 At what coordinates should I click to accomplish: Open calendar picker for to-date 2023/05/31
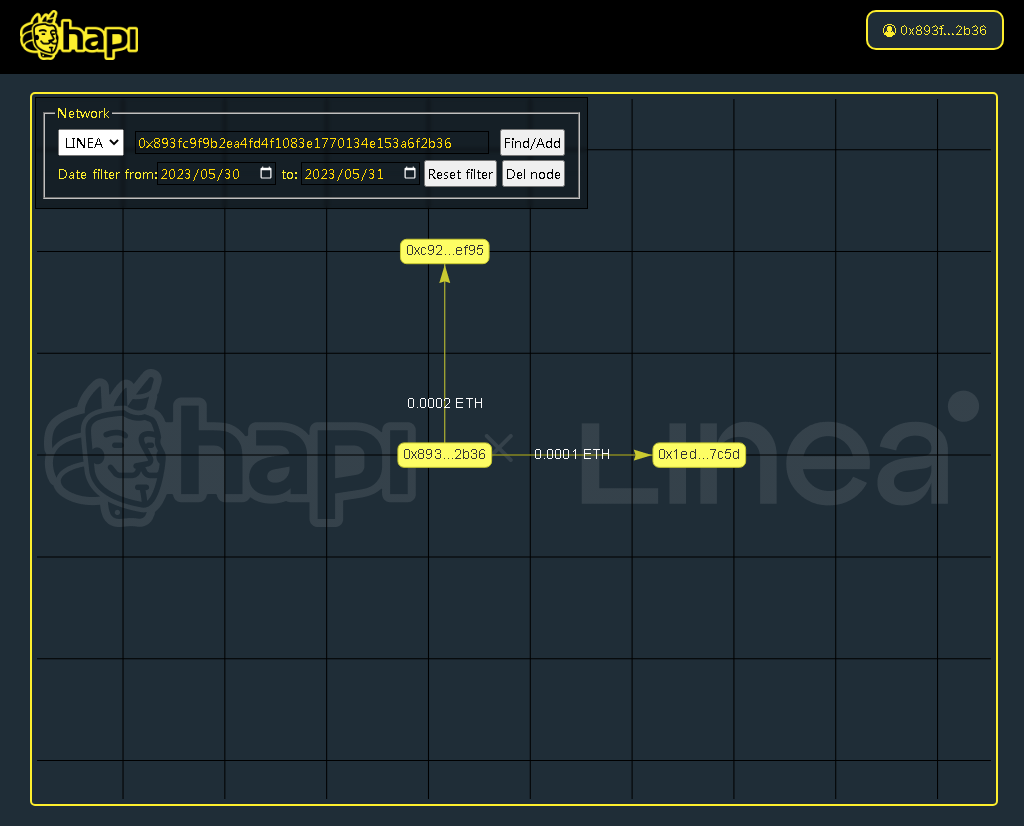[x=409, y=173]
